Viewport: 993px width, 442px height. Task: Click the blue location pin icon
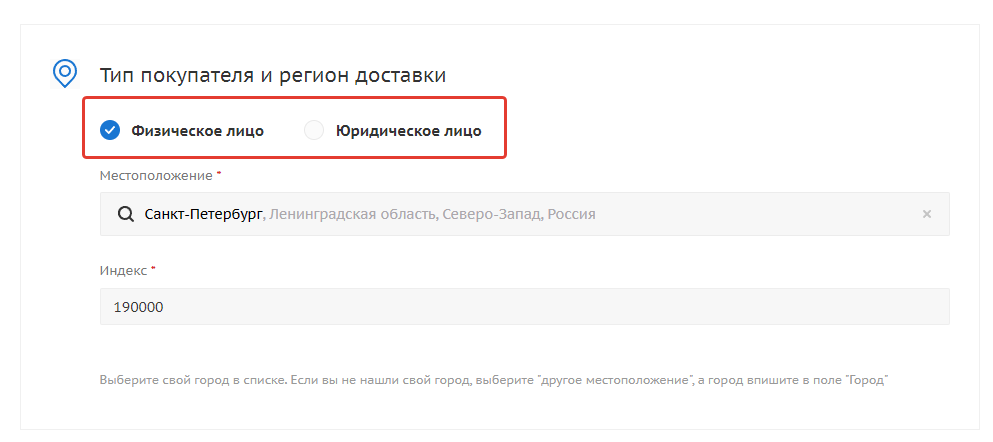pos(65,73)
